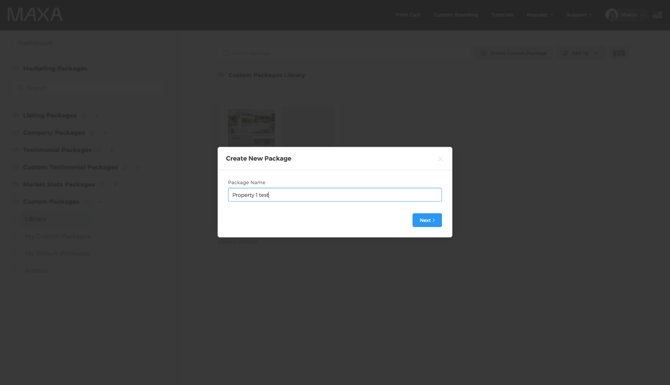This screenshot has width=670, height=385.
Task: Expand Market Stats Packages category
Action: pyautogui.click(x=115, y=185)
